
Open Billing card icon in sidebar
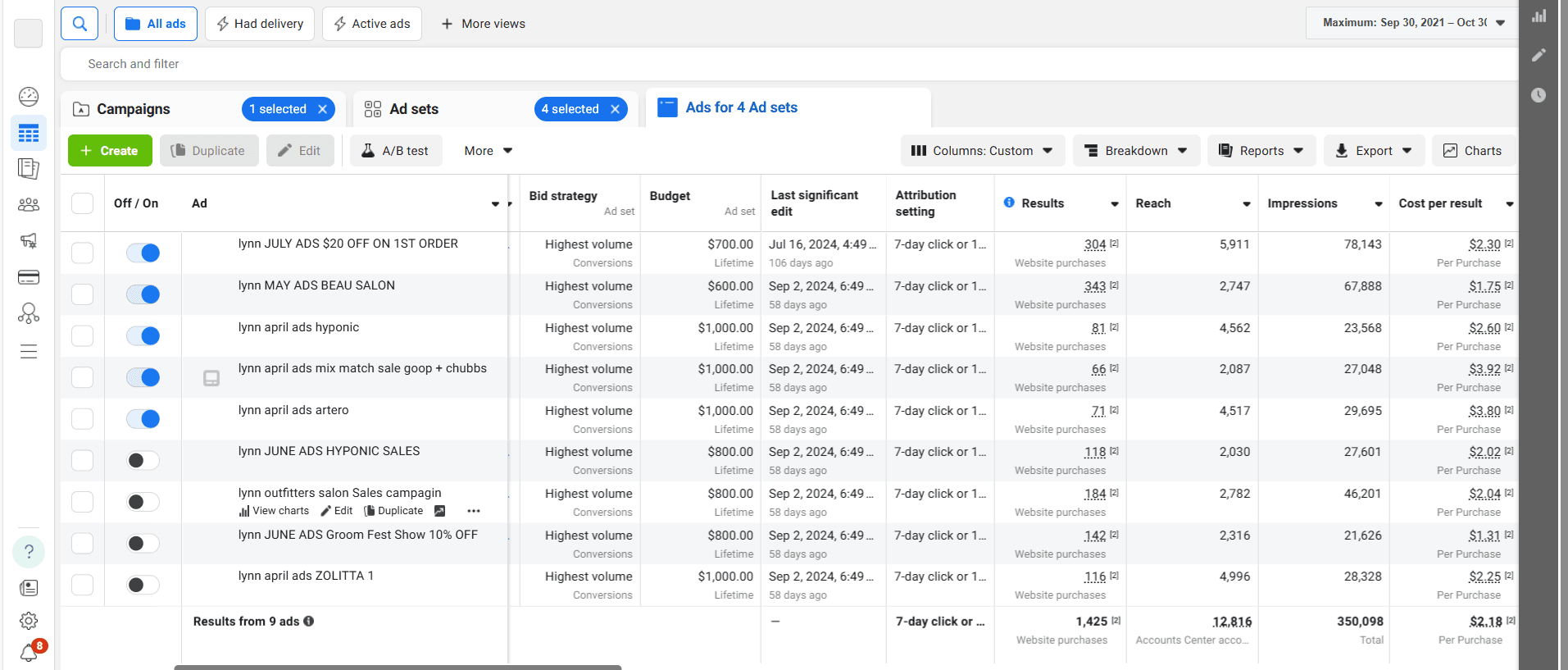(x=29, y=277)
